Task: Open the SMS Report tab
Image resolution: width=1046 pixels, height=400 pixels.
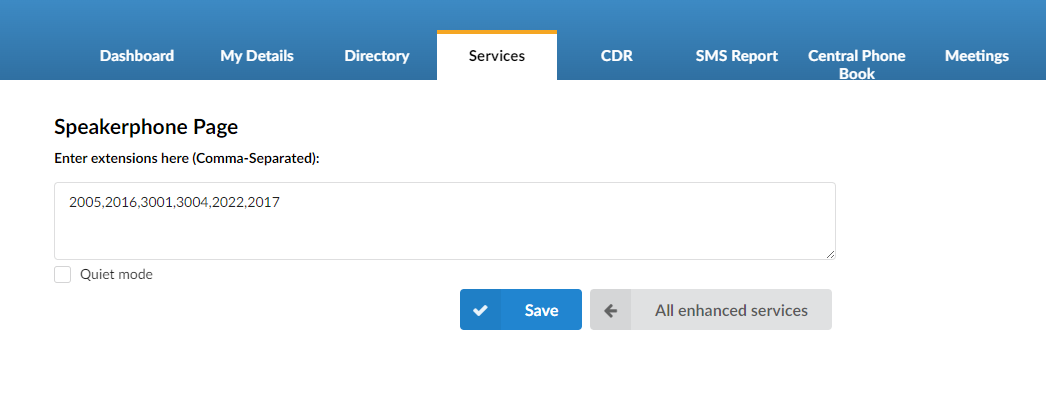Action: point(737,56)
